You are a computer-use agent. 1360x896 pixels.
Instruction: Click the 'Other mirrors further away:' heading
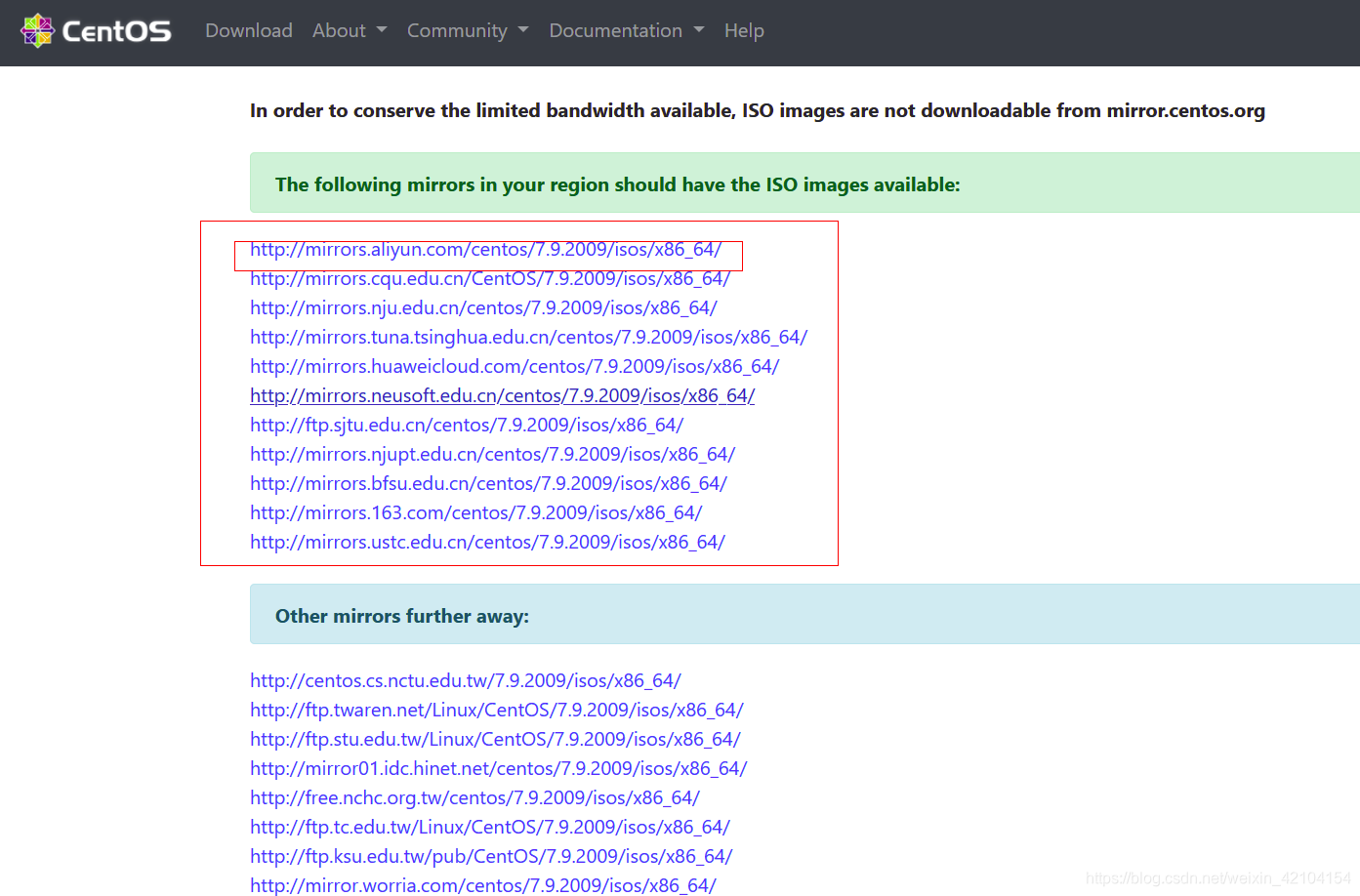(402, 616)
